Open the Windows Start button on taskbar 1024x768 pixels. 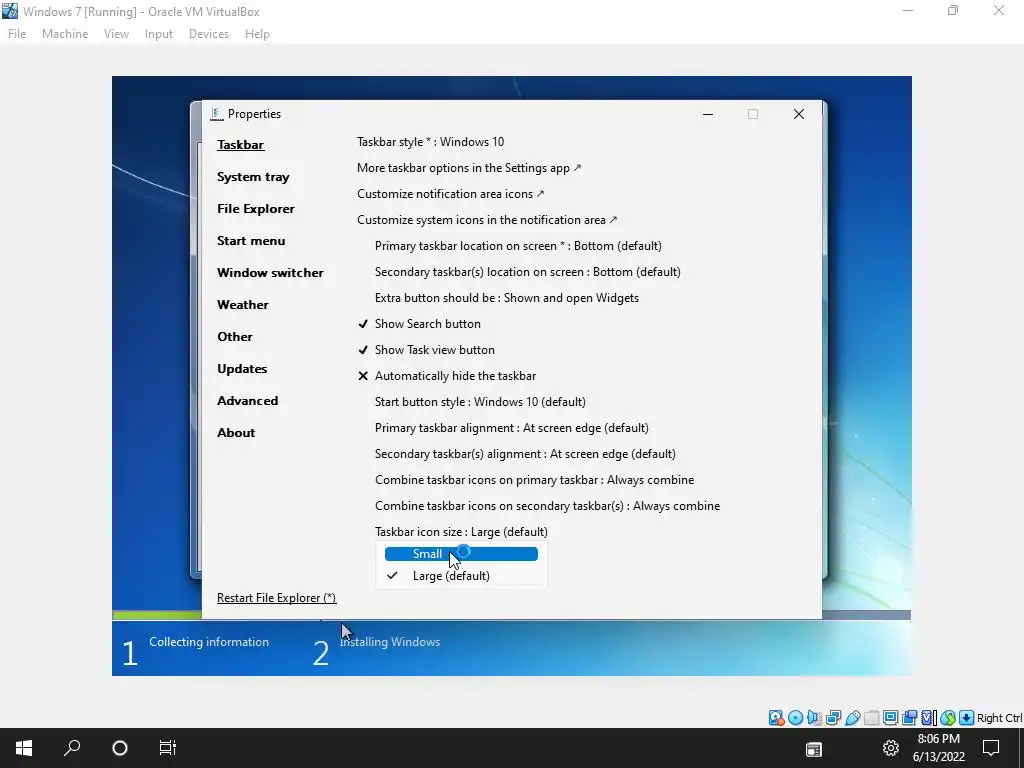click(x=24, y=748)
